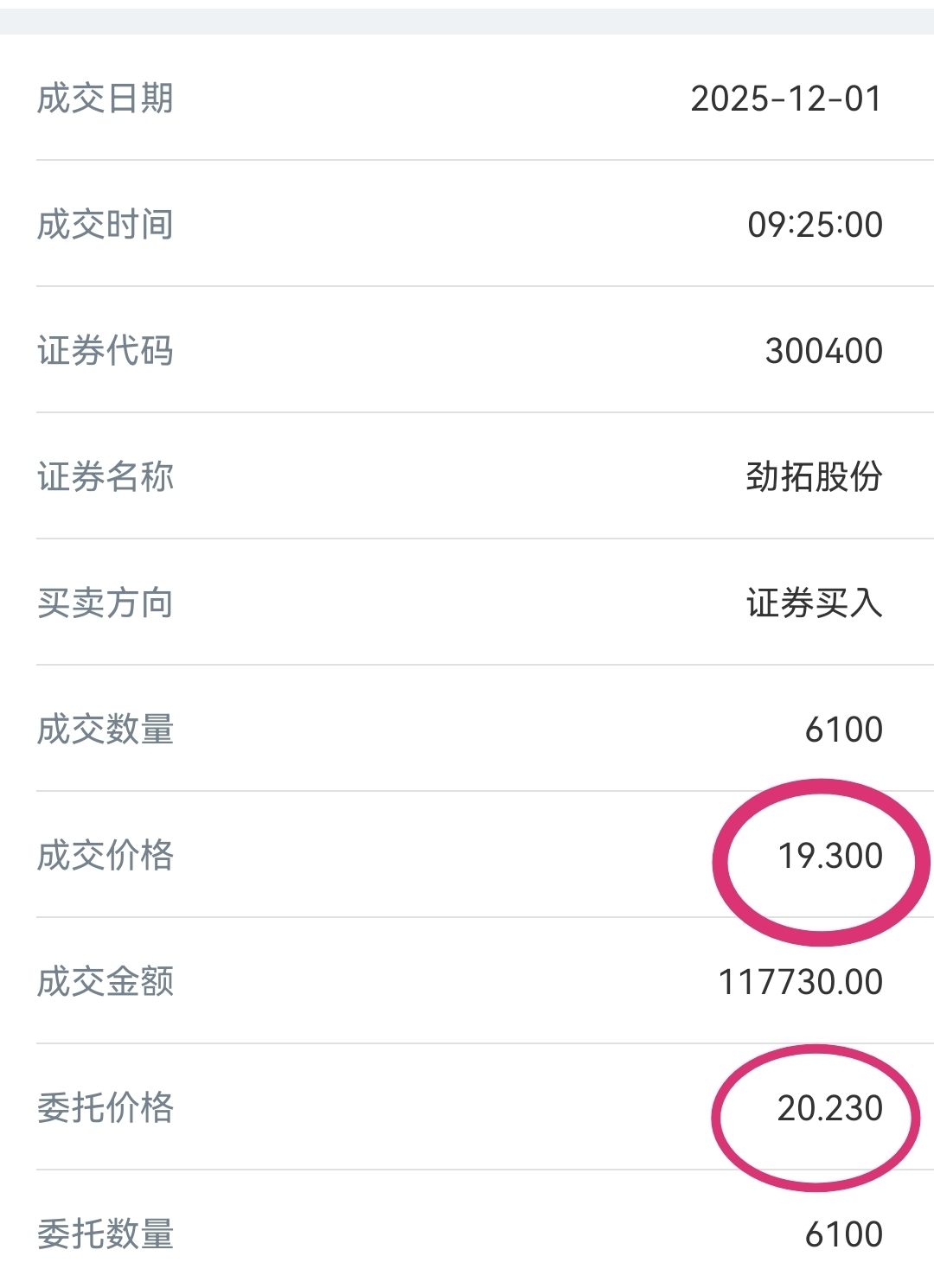Select the 成交日期 label

[x=106, y=99]
